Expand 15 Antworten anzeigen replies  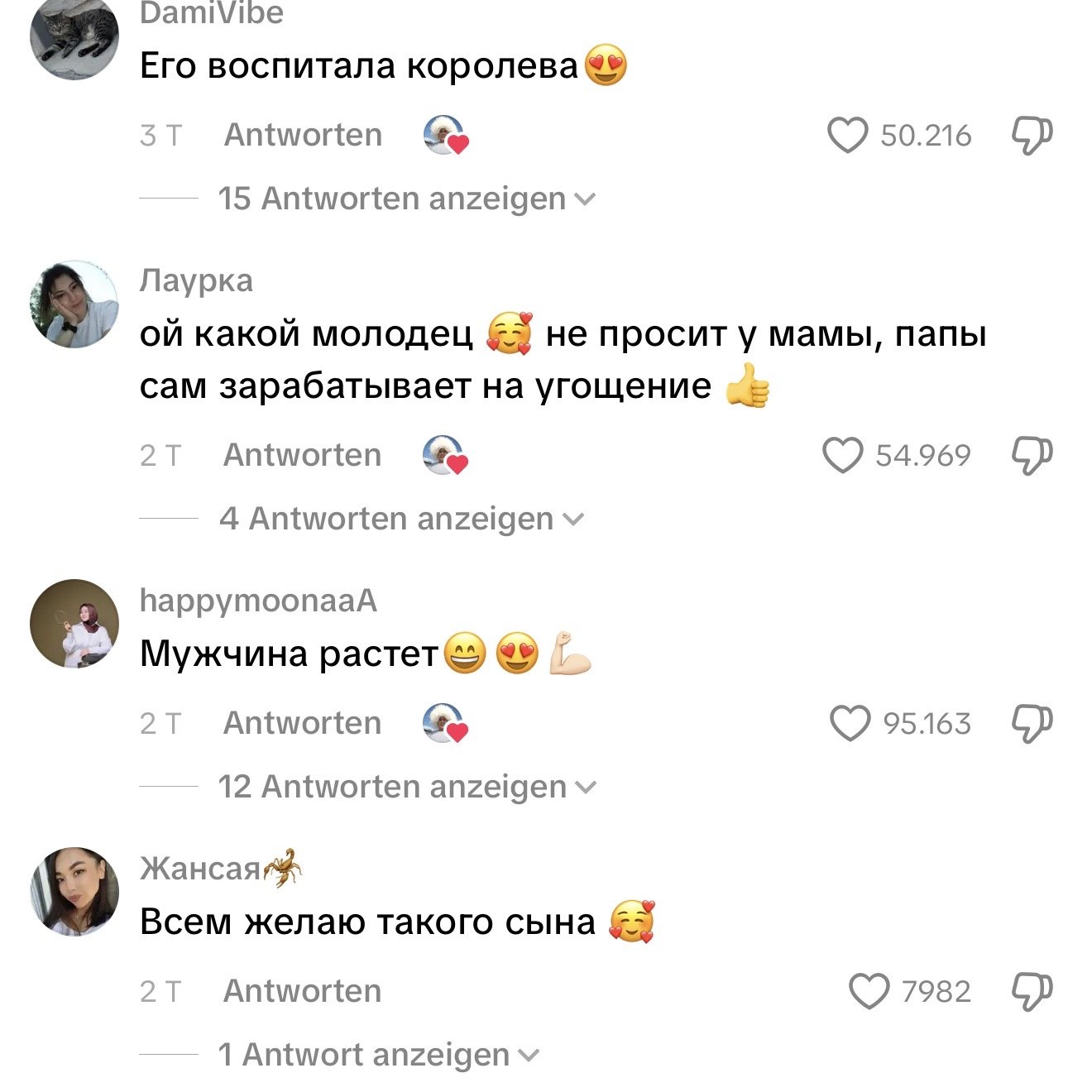coord(406,199)
